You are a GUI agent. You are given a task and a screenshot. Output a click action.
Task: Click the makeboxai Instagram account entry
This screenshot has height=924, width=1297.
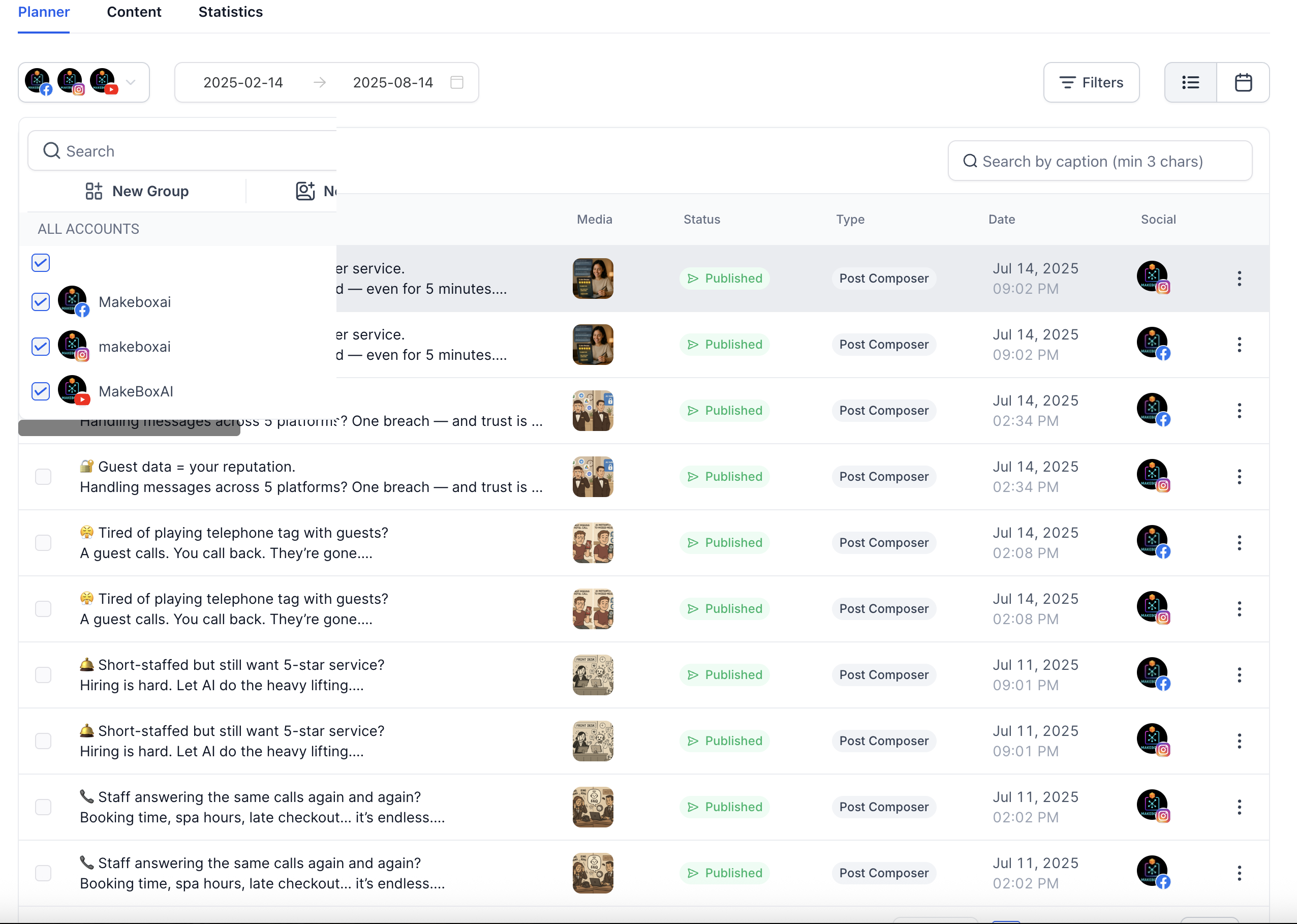[x=134, y=347]
